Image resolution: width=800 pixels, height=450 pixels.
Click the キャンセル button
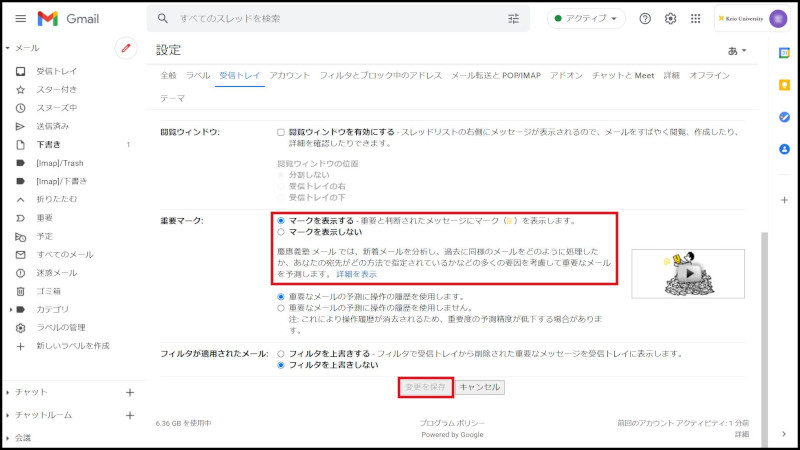click(479, 387)
